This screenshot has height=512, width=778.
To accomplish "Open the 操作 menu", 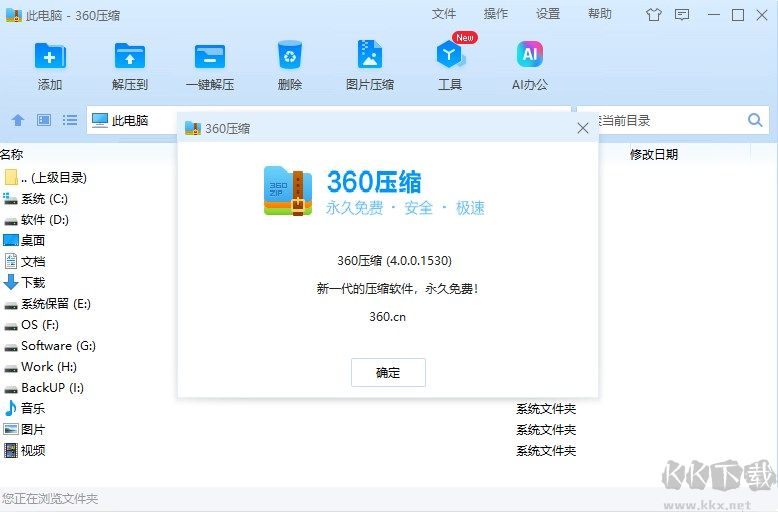I will coord(496,14).
